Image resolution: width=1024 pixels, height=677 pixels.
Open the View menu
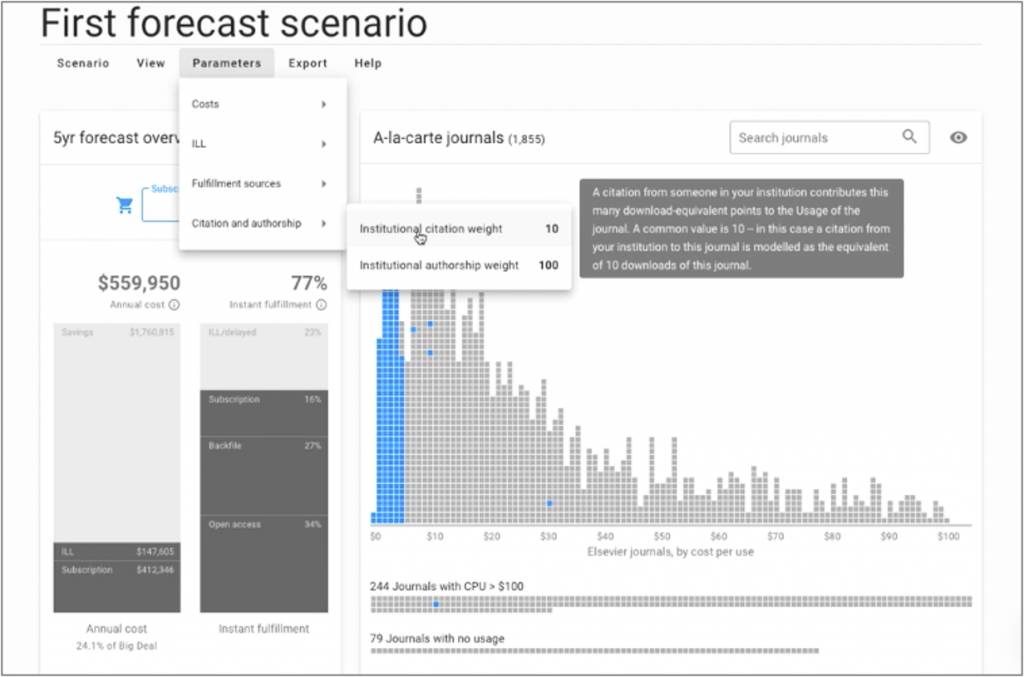(x=151, y=63)
